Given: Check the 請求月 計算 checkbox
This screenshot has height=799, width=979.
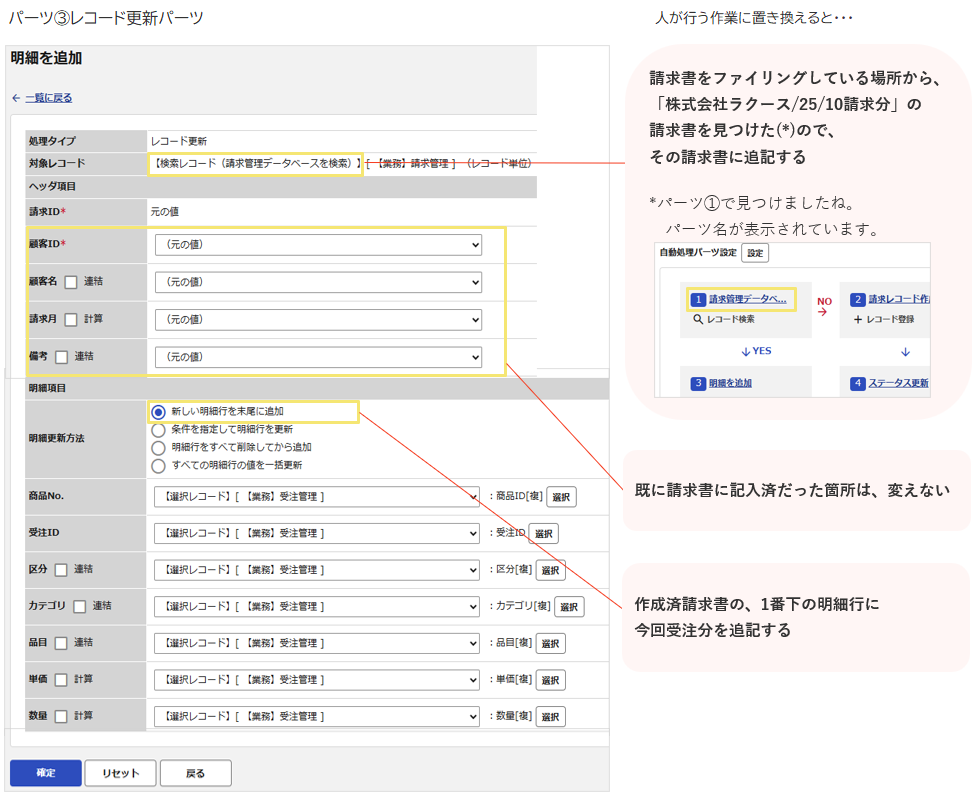Looking at the screenshot, I should (71, 320).
